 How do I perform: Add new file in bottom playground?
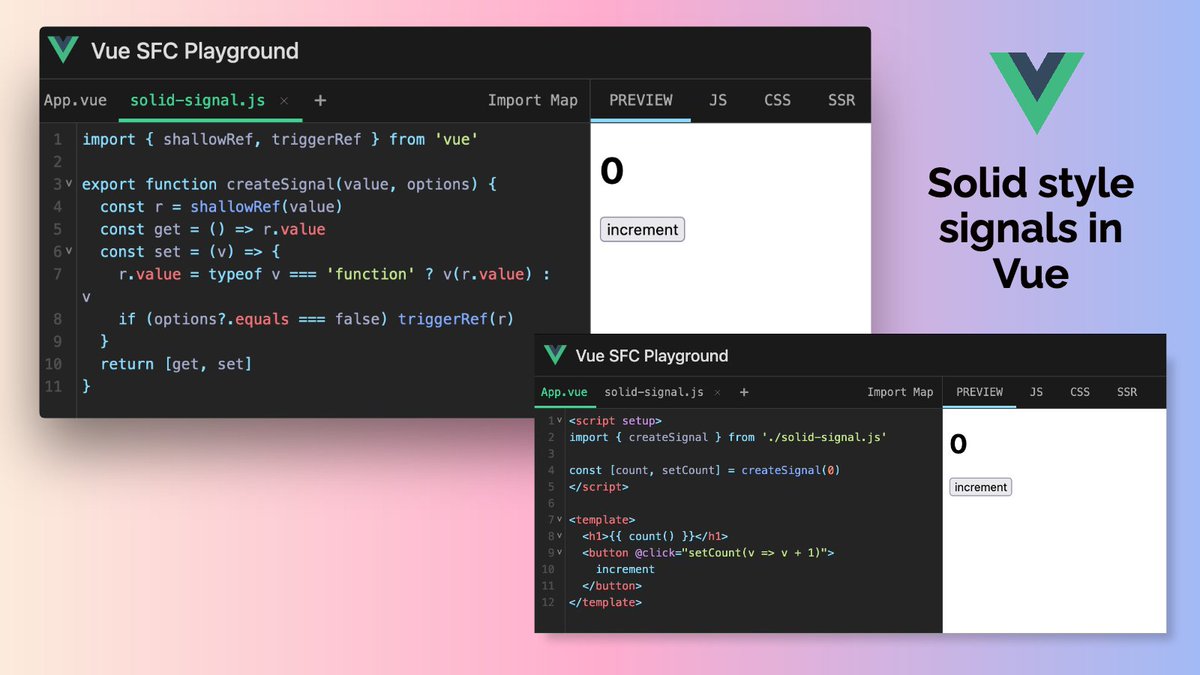[743, 392]
